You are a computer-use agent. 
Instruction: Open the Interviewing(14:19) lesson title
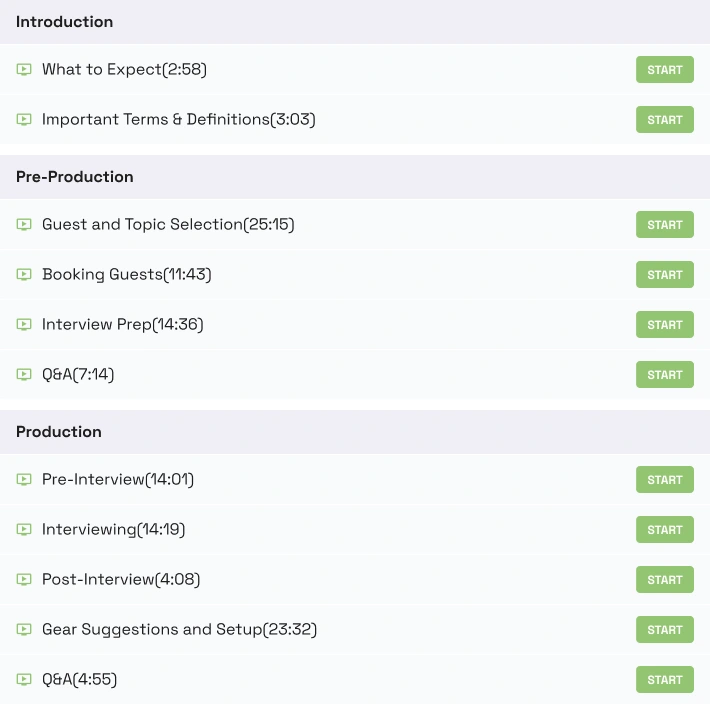113,530
